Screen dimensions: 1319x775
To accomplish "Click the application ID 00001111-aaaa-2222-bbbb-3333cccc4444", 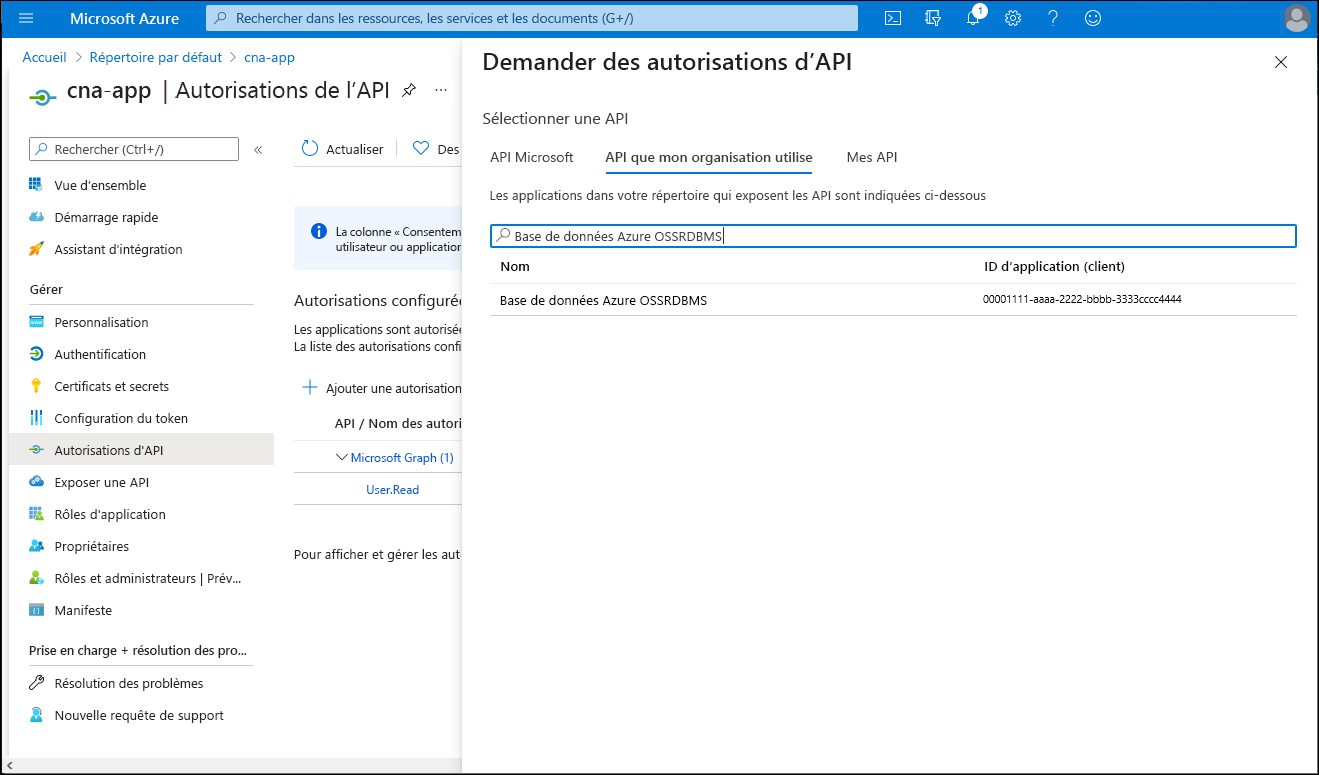I will click(x=1082, y=299).
